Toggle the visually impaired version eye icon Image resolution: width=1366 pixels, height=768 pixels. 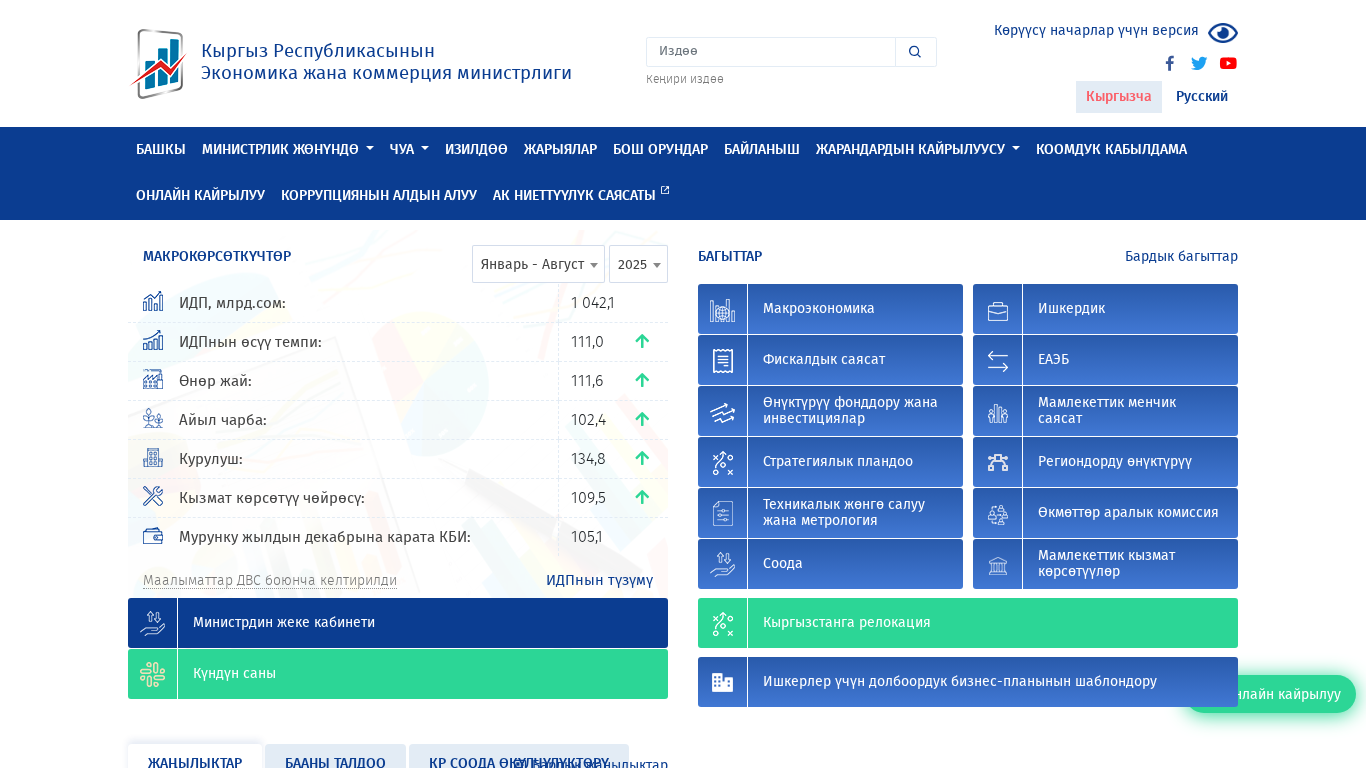[x=1222, y=33]
